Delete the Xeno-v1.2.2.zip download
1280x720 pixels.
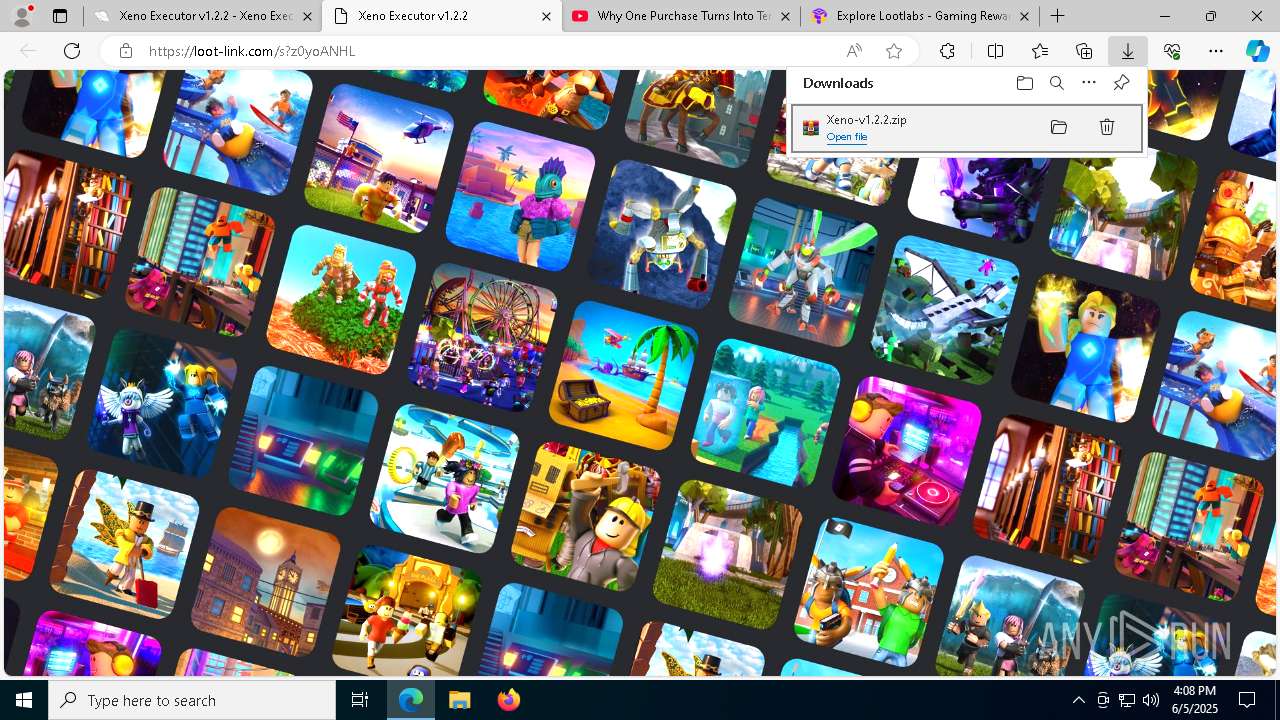(x=1107, y=127)
